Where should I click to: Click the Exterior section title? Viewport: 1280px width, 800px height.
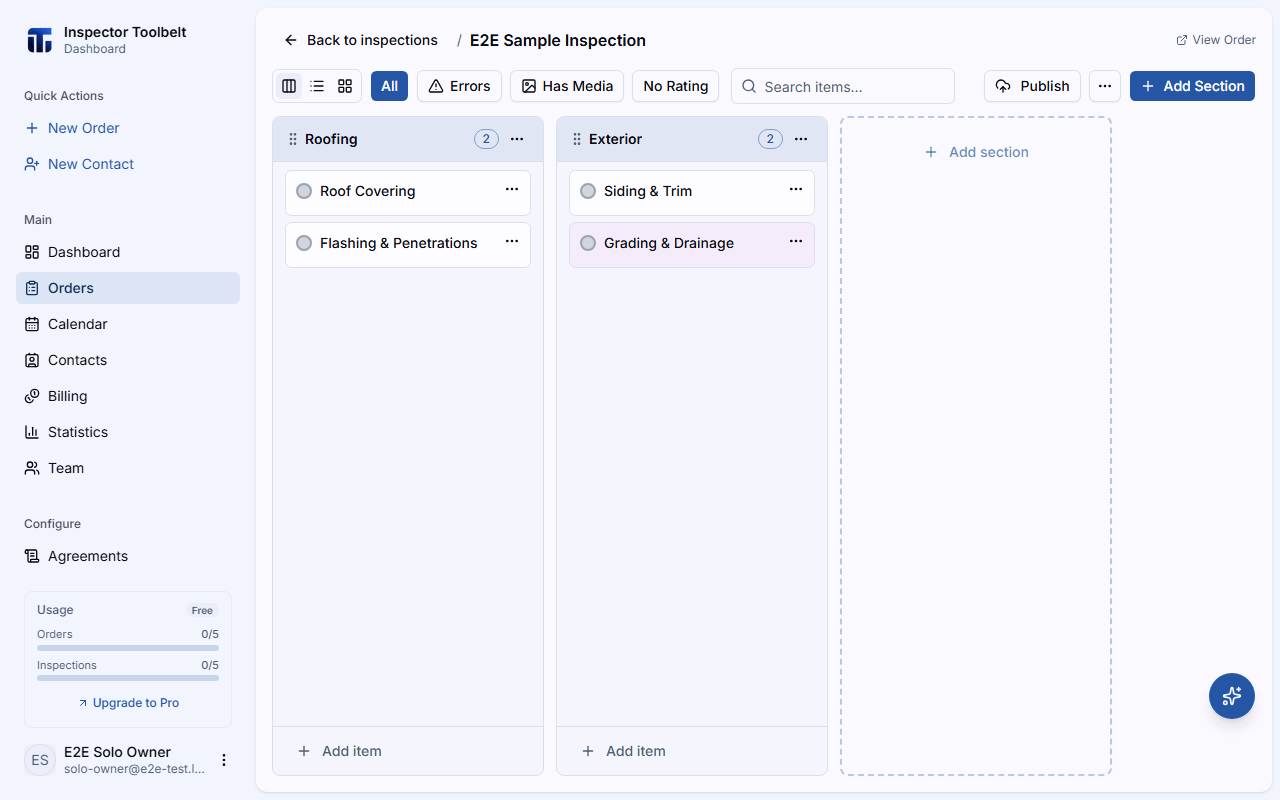click(615, 139)
